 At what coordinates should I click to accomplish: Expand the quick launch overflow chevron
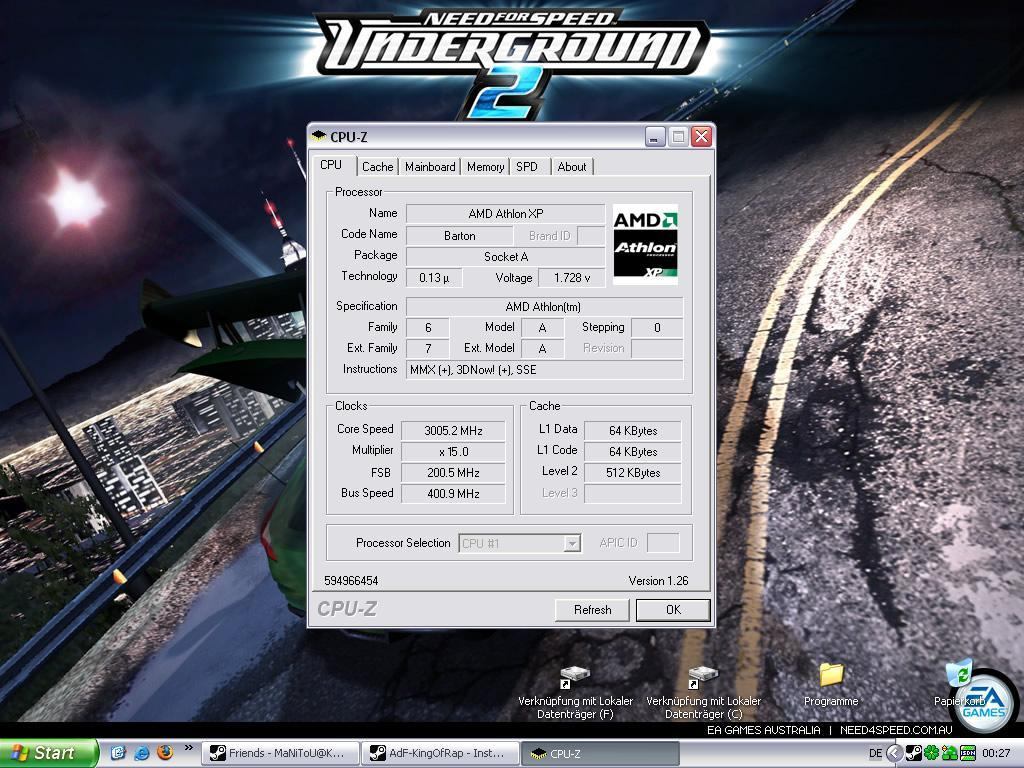pyautogui.click(x=189, y=748)
